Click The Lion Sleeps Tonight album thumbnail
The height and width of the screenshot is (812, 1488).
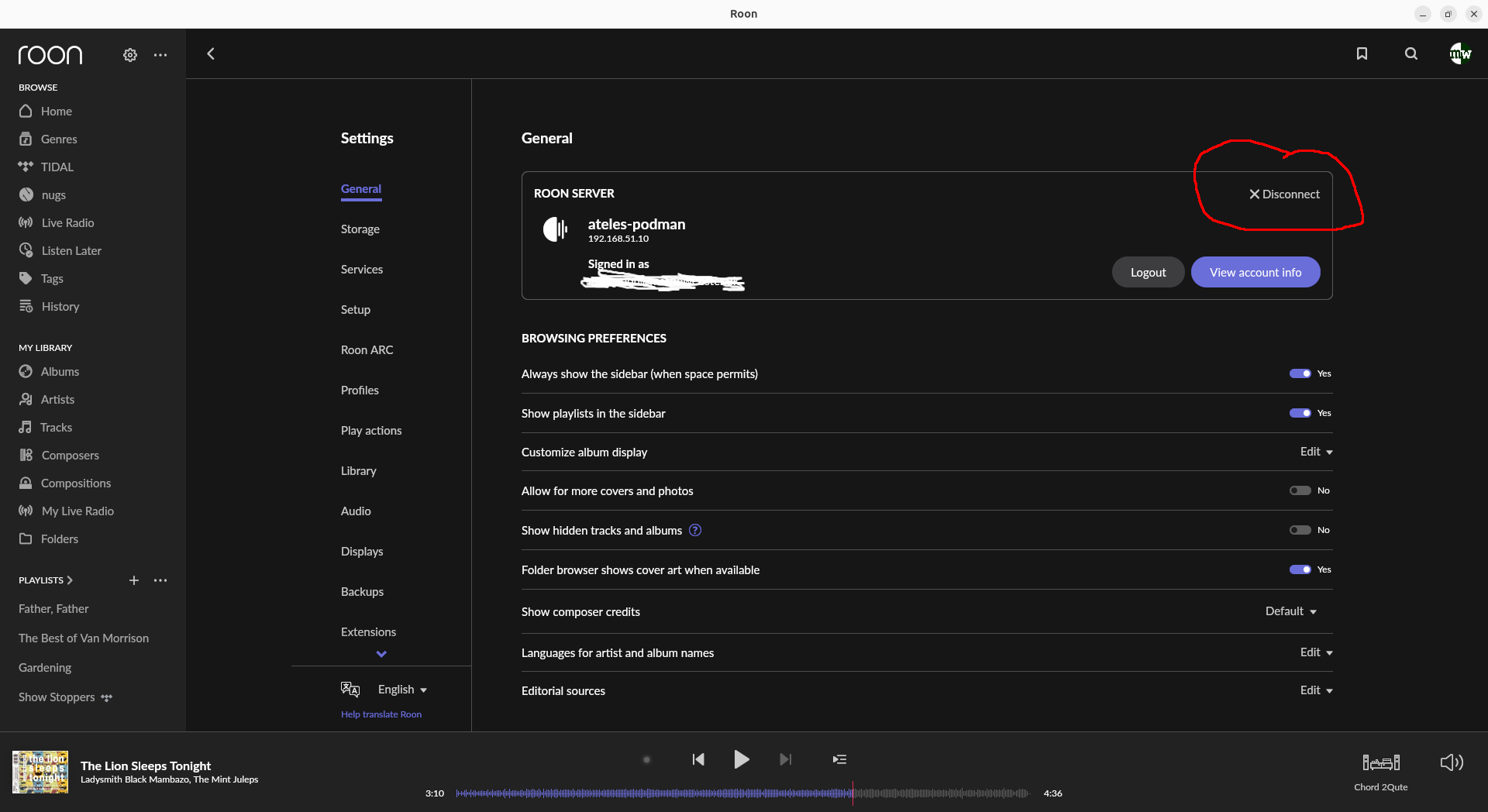(x=40, y=772)
